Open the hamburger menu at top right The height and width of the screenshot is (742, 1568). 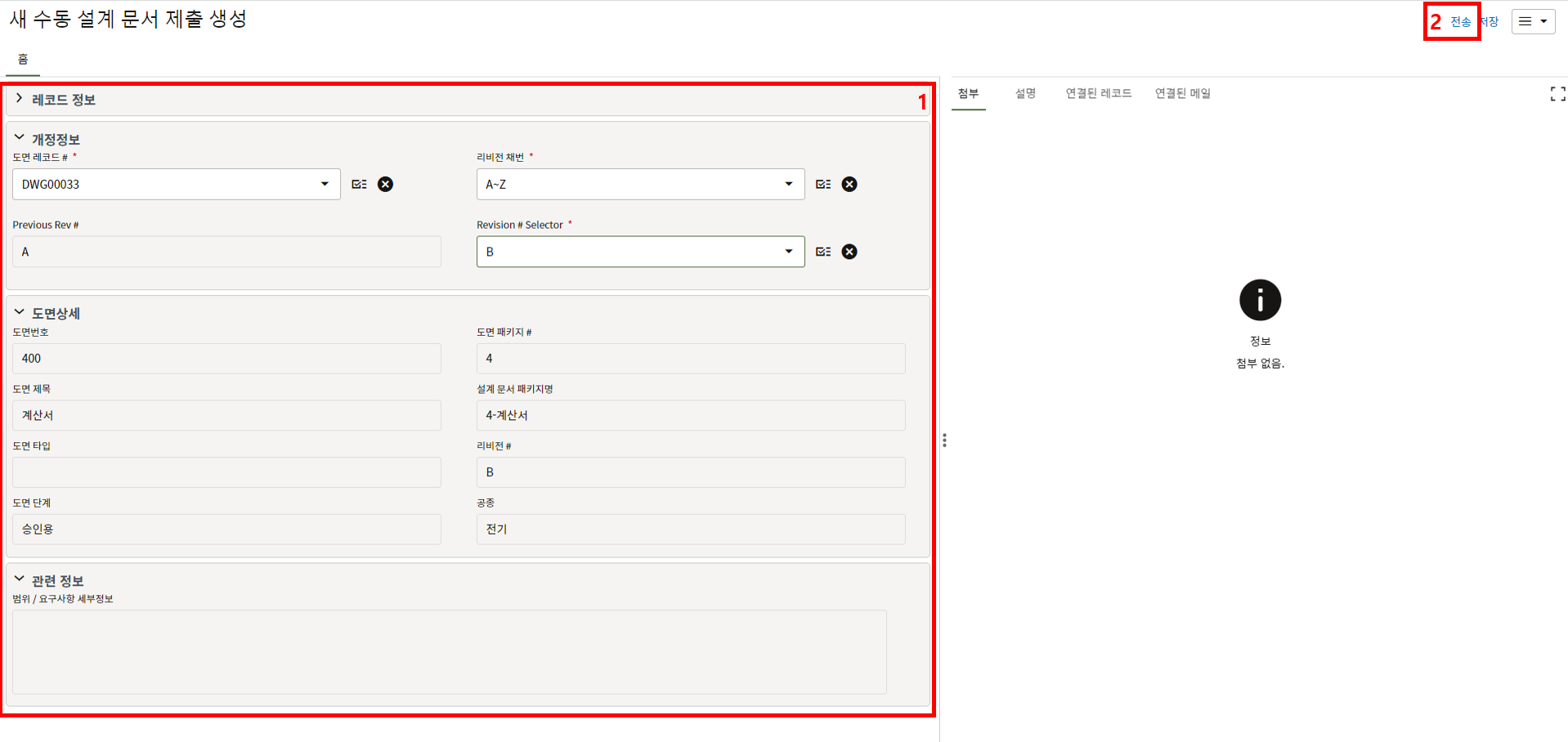pos(1533,22)
